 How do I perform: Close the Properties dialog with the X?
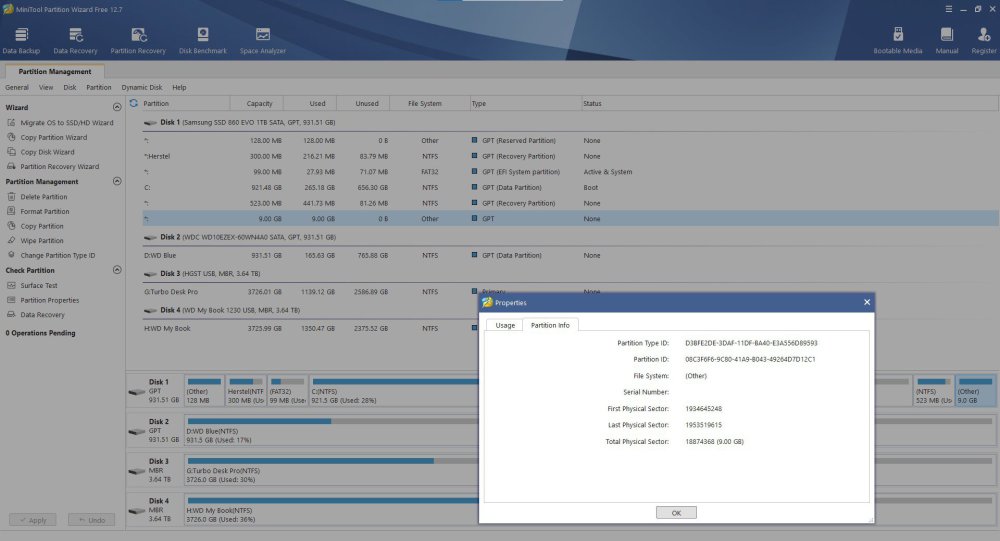[866, 302]
